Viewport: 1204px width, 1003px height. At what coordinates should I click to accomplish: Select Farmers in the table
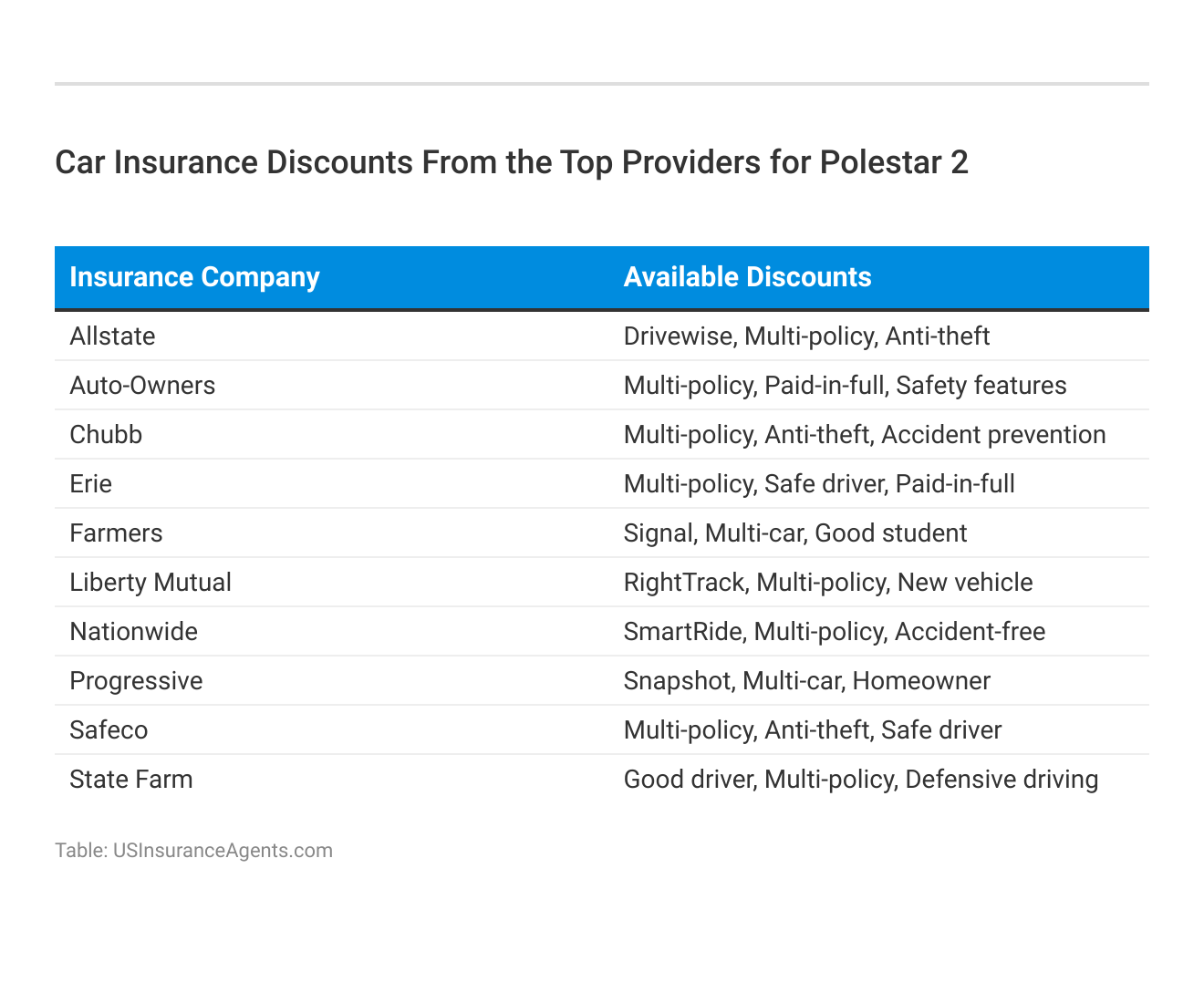tap(116, 533)
